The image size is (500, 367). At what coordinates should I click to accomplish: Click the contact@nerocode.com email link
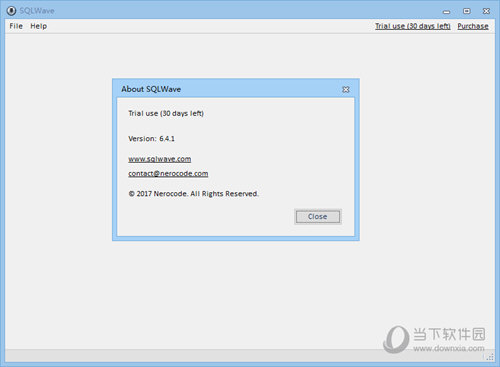168,173
